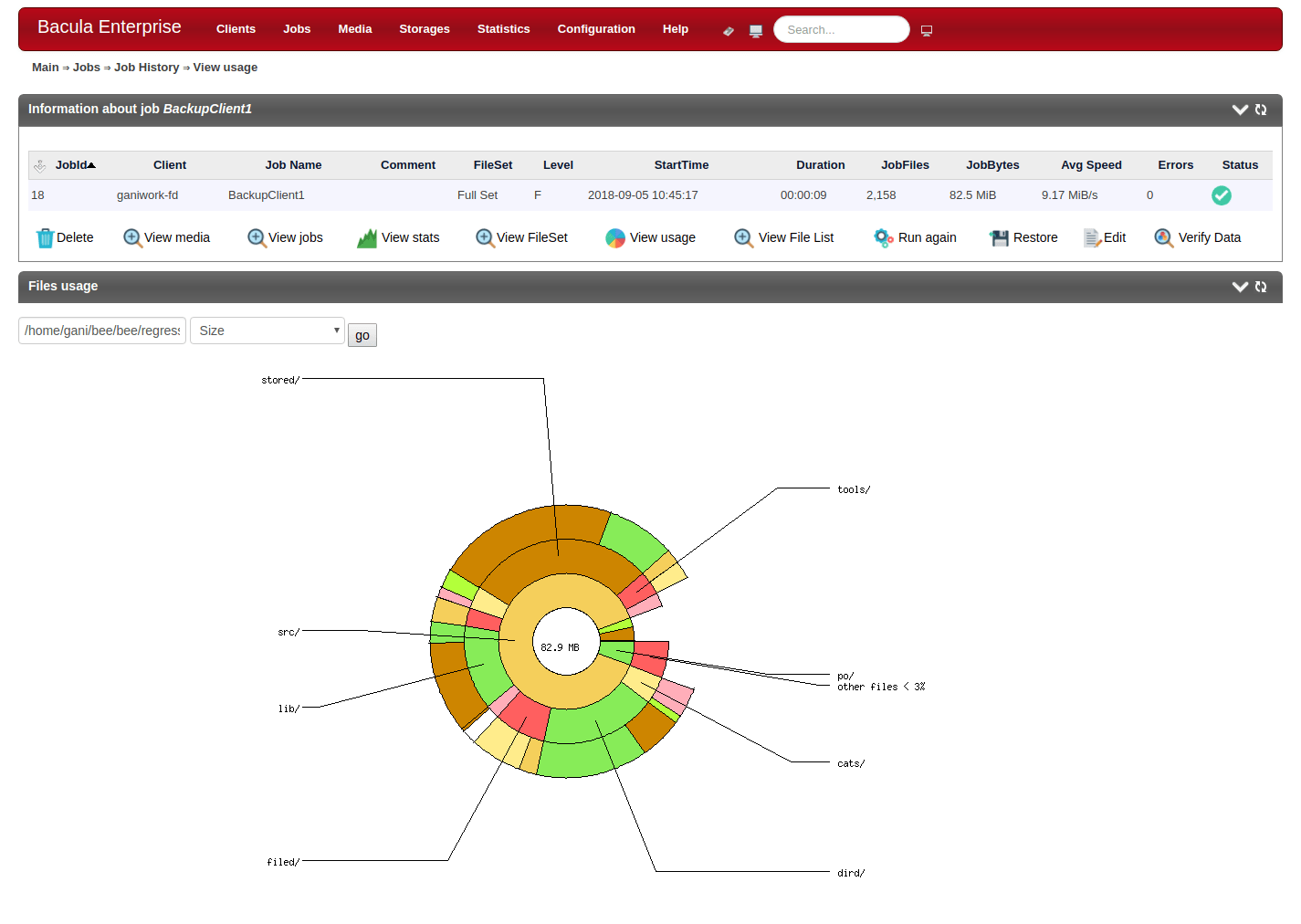Click the monitor icon left of search
Image resolution: width=1301 pixels, height=924 pixels.
click(x=756, y=31)
